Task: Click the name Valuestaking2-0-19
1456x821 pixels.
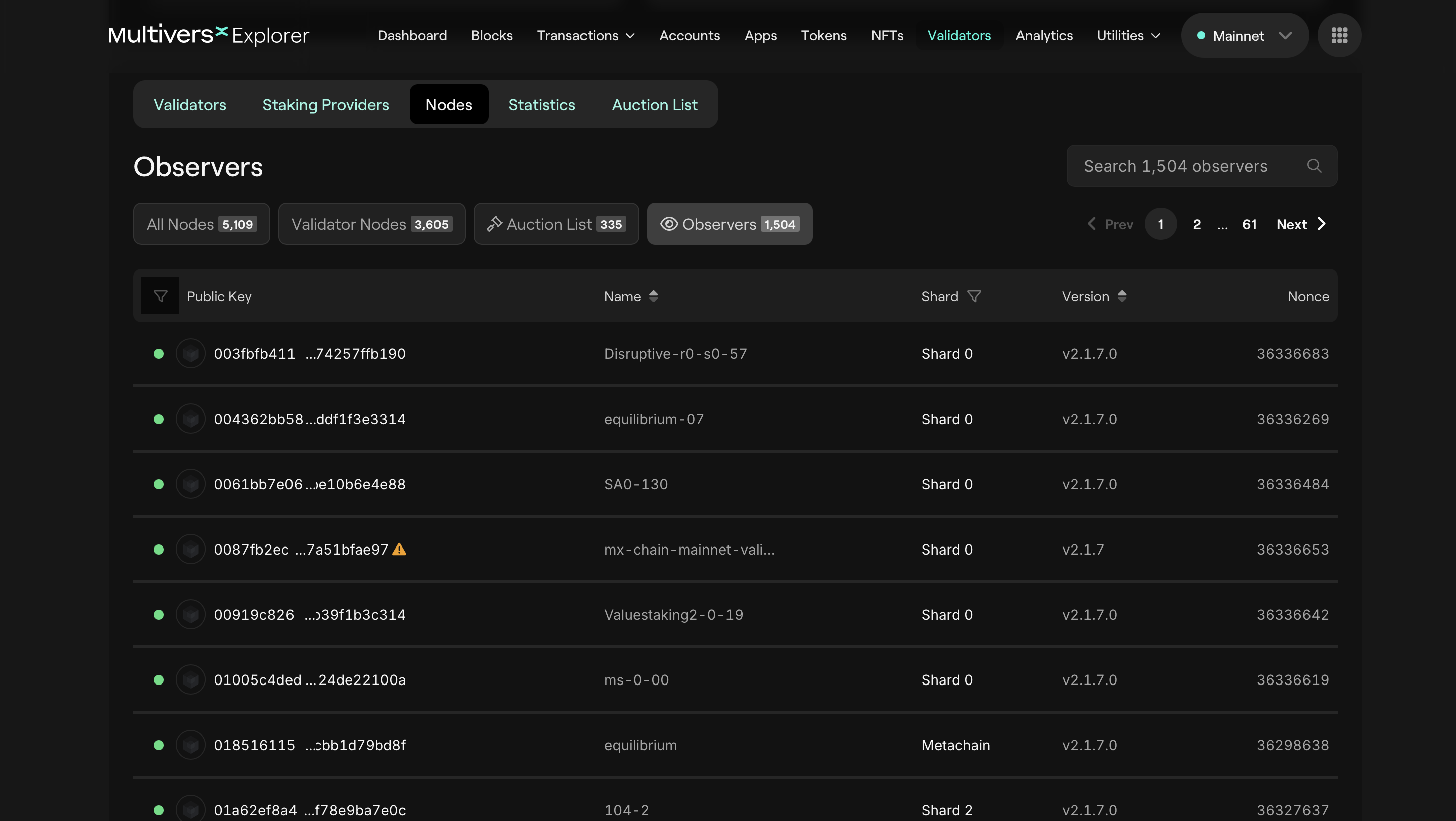Action: (x=673, y=615)
